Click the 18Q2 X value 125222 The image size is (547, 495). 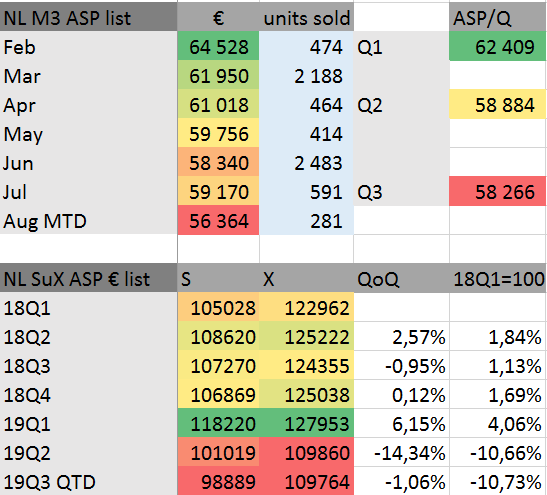(306, 336)
